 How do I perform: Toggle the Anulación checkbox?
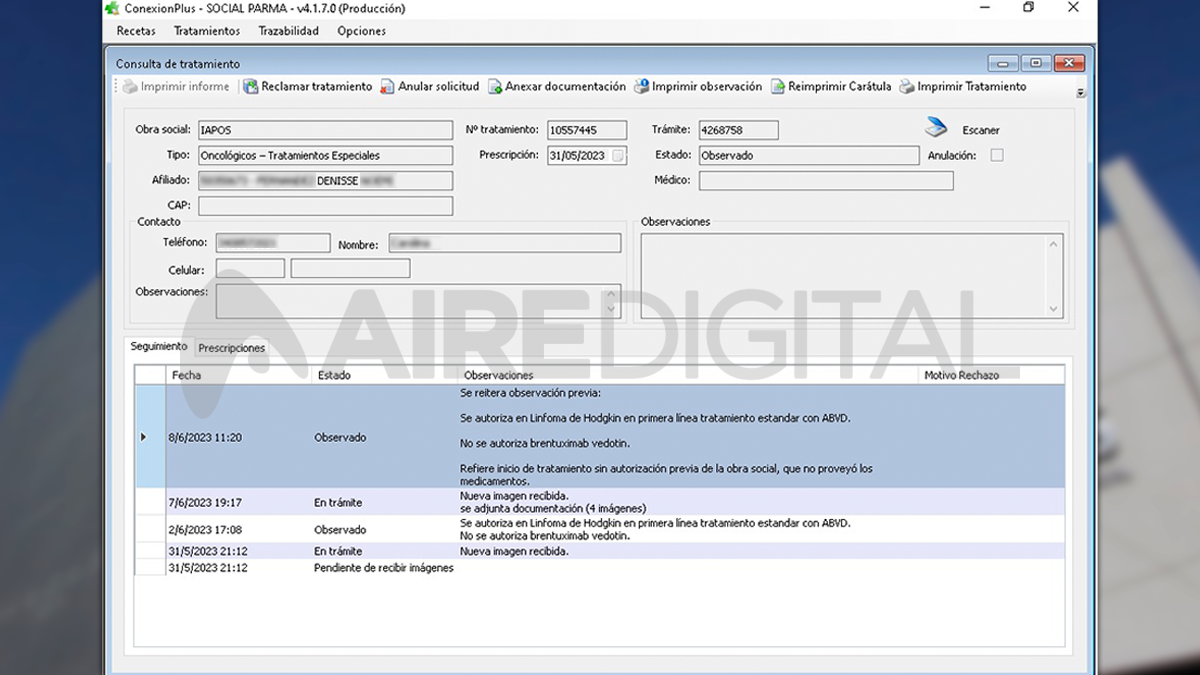[x=996, y=155]
